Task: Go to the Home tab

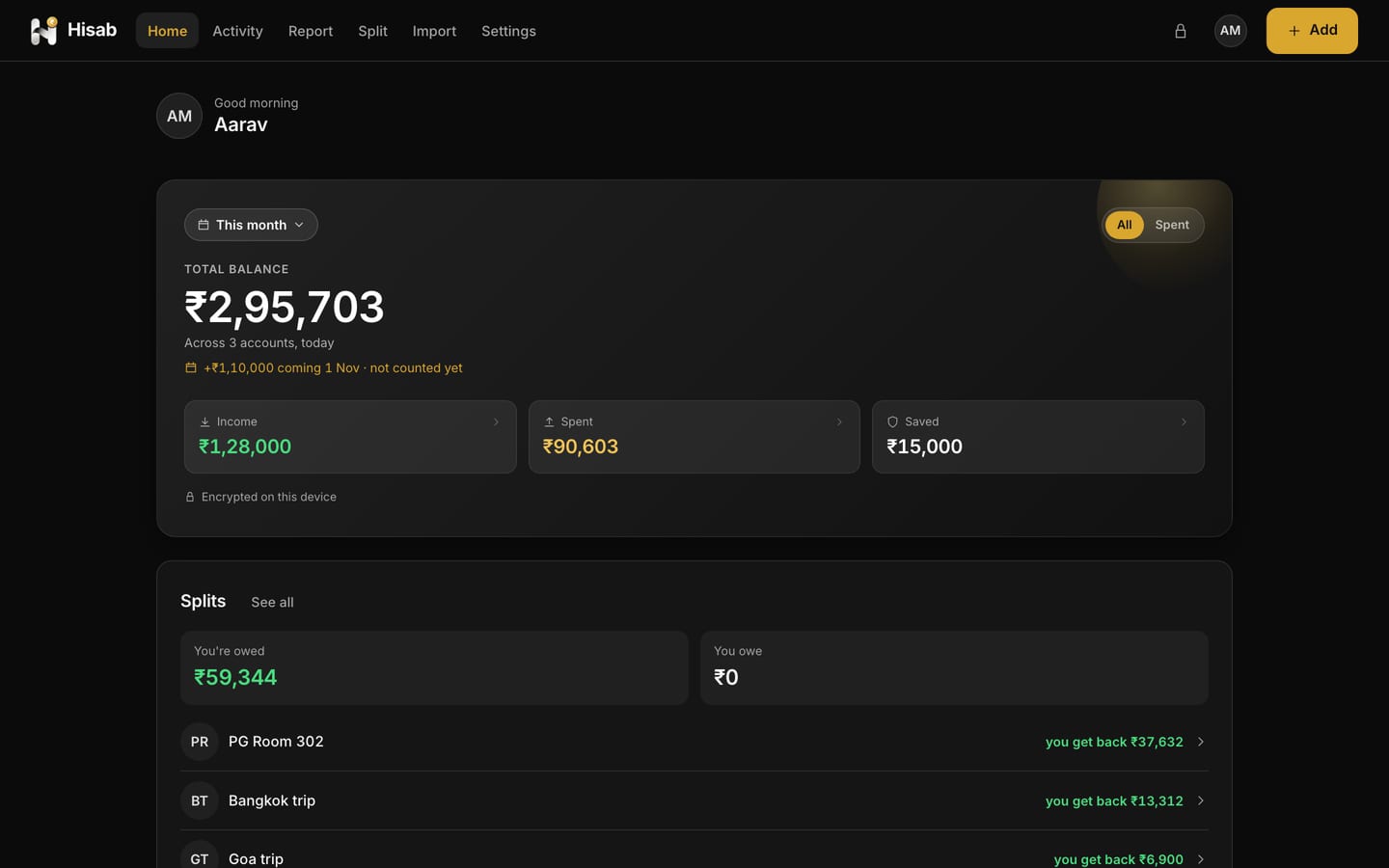Action: 167,31
